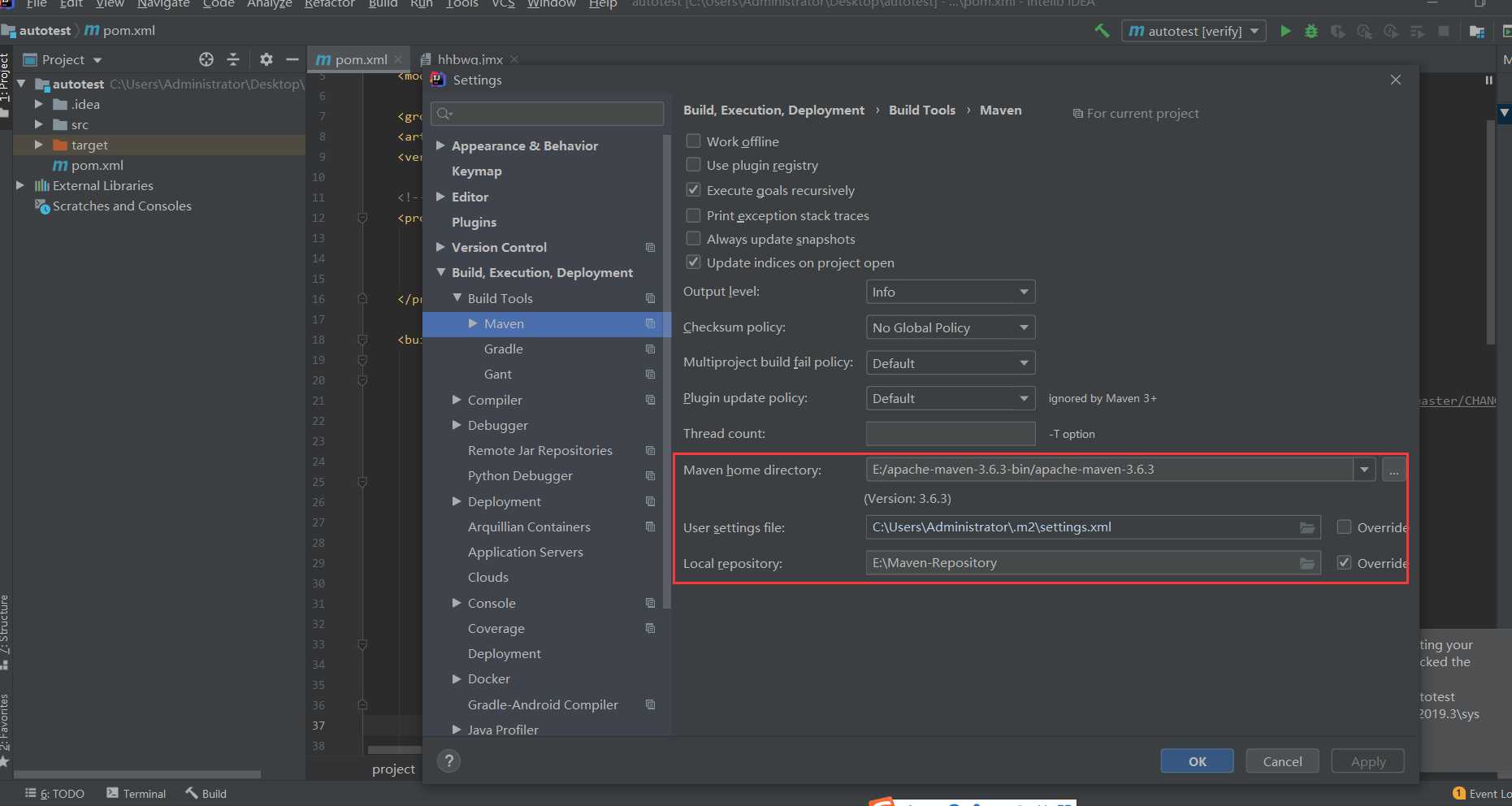Expand the Debugger settings node
Viewport: 1512px width, 806px height.
click(x=457, y=425)
